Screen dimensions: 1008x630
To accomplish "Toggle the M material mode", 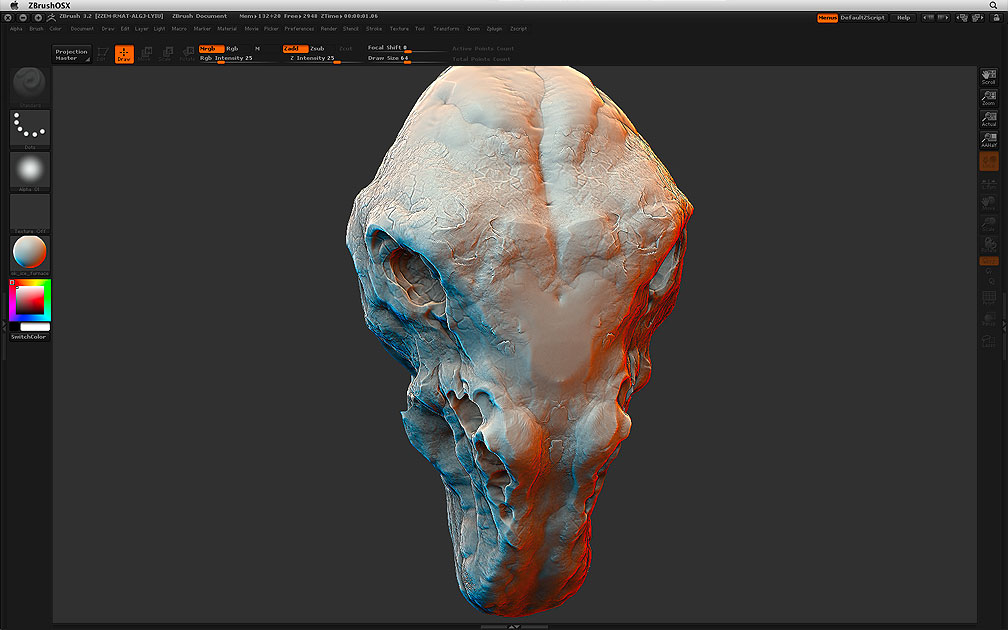I will 257,49.
